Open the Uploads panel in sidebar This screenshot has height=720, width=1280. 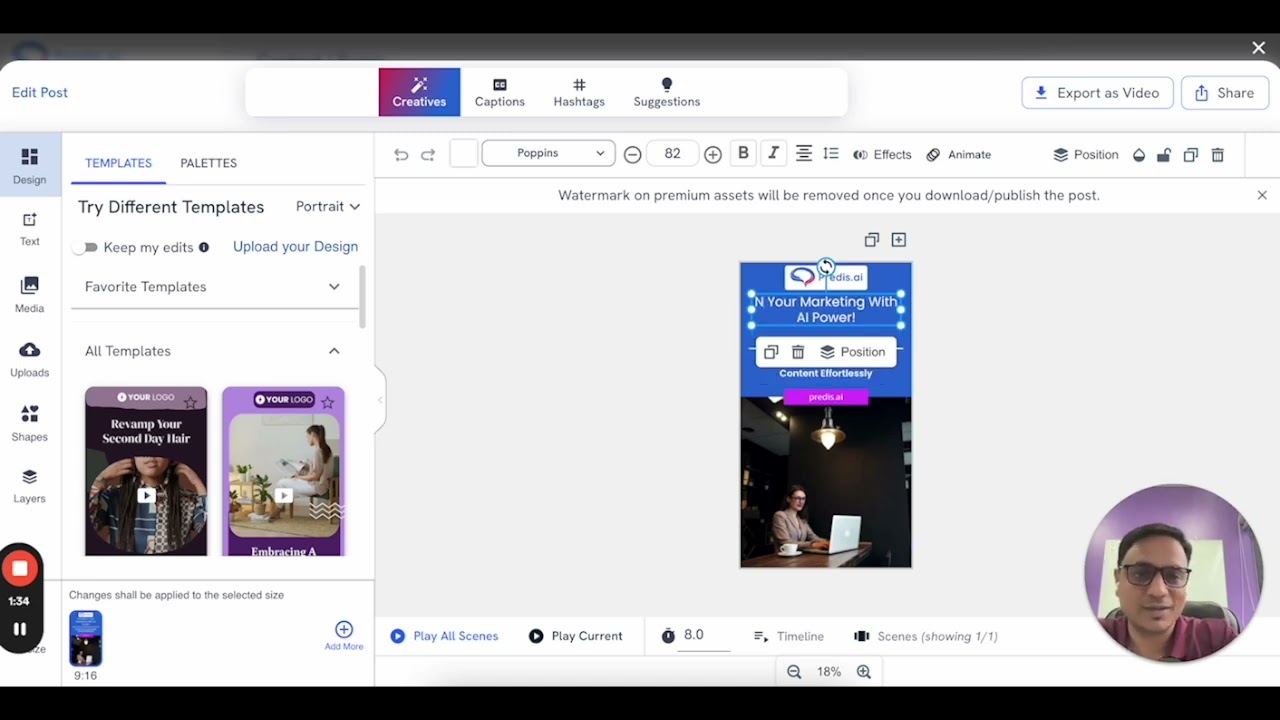tap(29, 359)
